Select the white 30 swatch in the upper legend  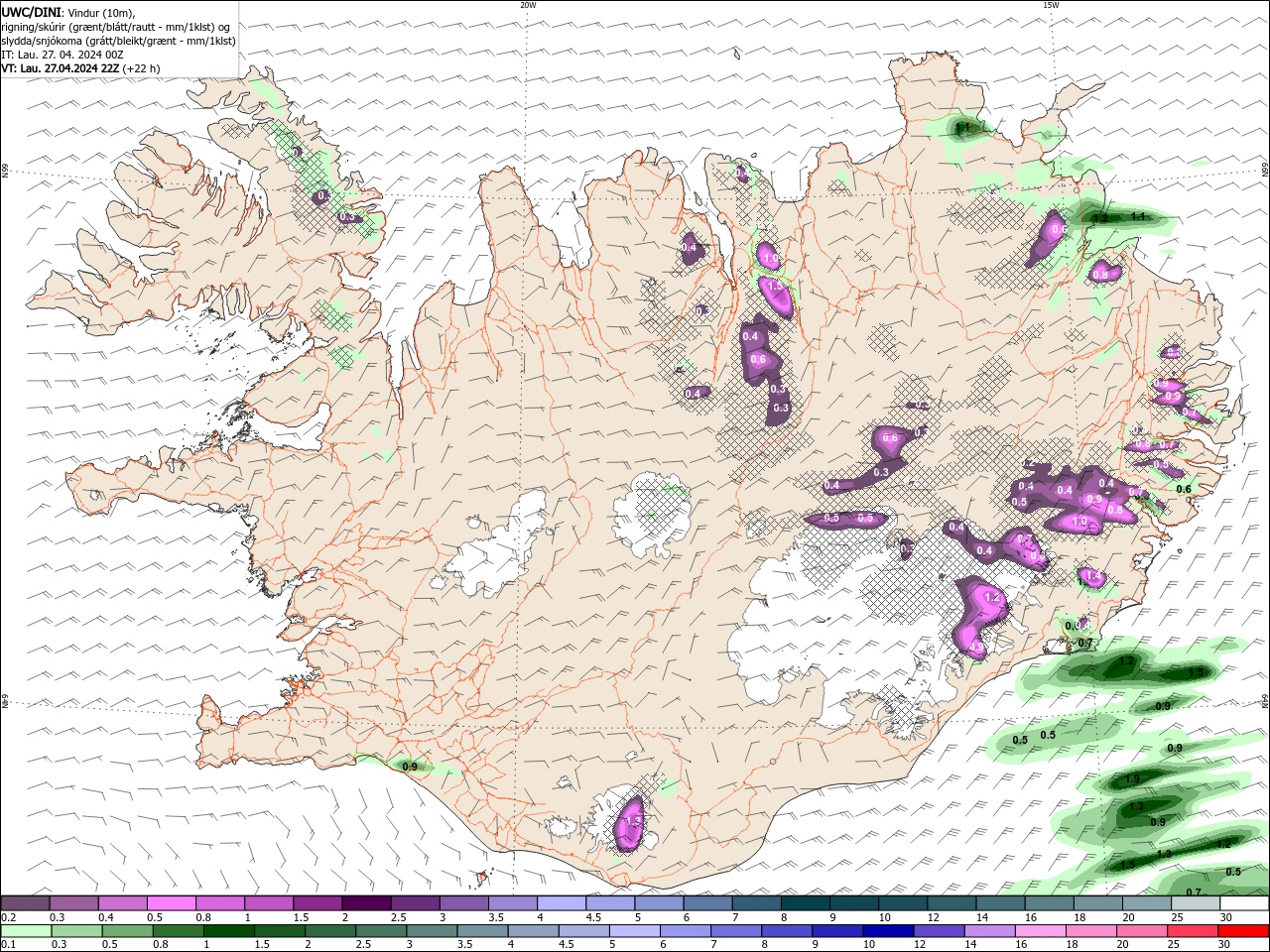point(1245,902)
